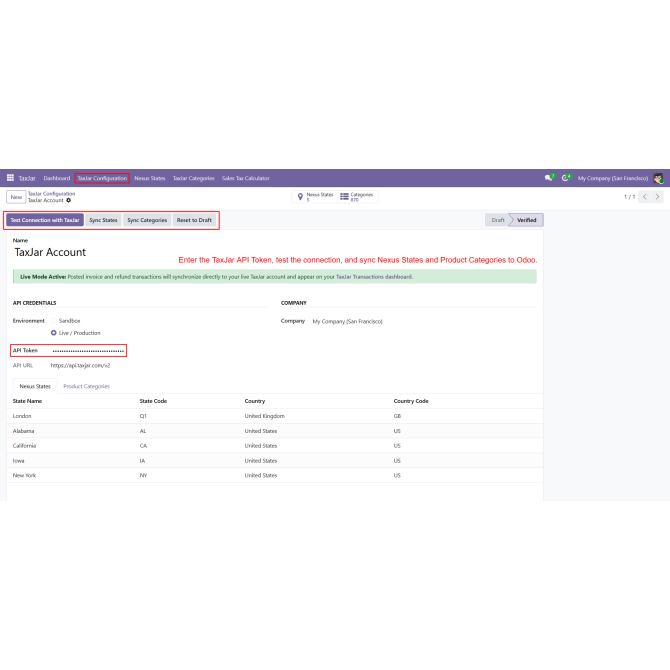The image size is (670, 670).
Task: Click the user avatar in the top bar
Action: [658, 178]
